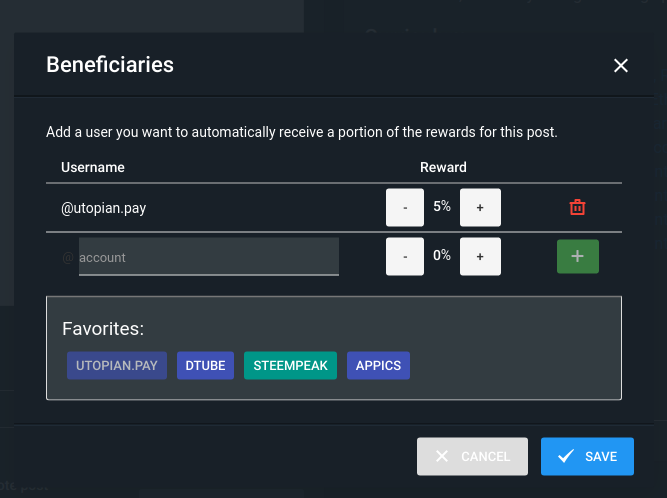Decrease utopian.pay reward with minus button

pos(405,208)
